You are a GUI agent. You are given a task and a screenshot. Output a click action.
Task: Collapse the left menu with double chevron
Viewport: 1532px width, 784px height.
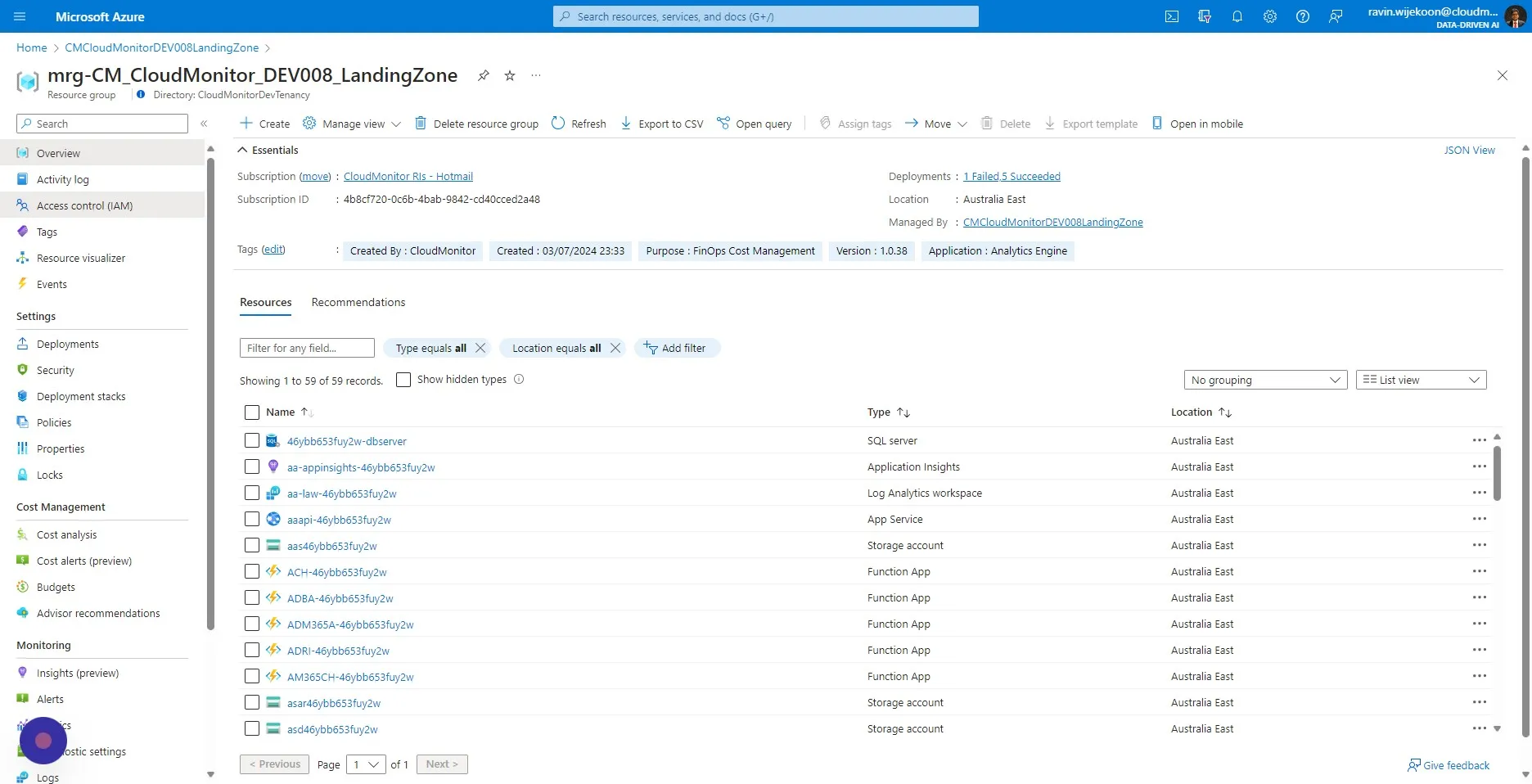[204, 124]
